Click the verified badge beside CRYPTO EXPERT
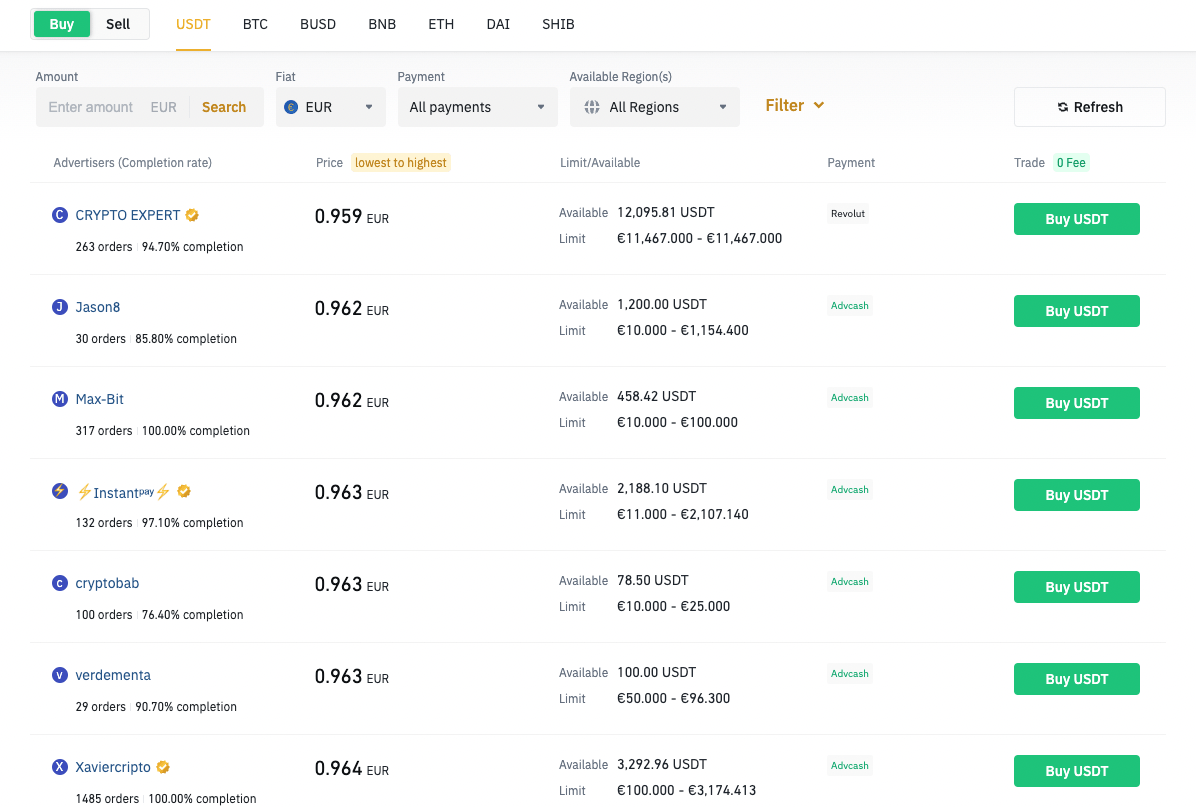The height and width of the screenshot is (807, 1196). pyautogui.click(x=192, y=215)
